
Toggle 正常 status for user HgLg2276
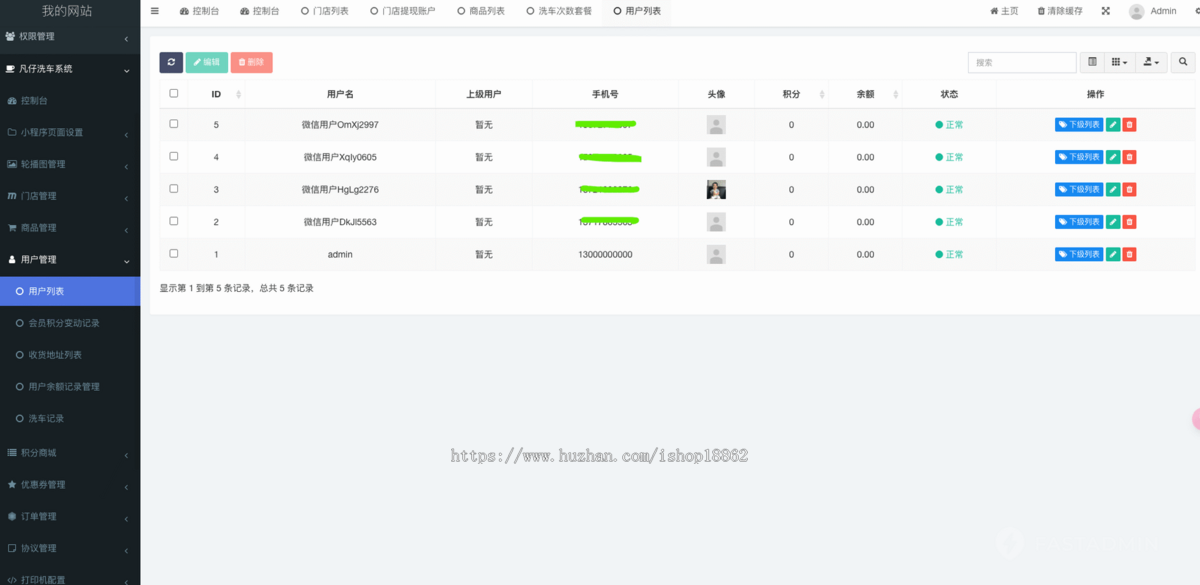(x=949, y=189)
